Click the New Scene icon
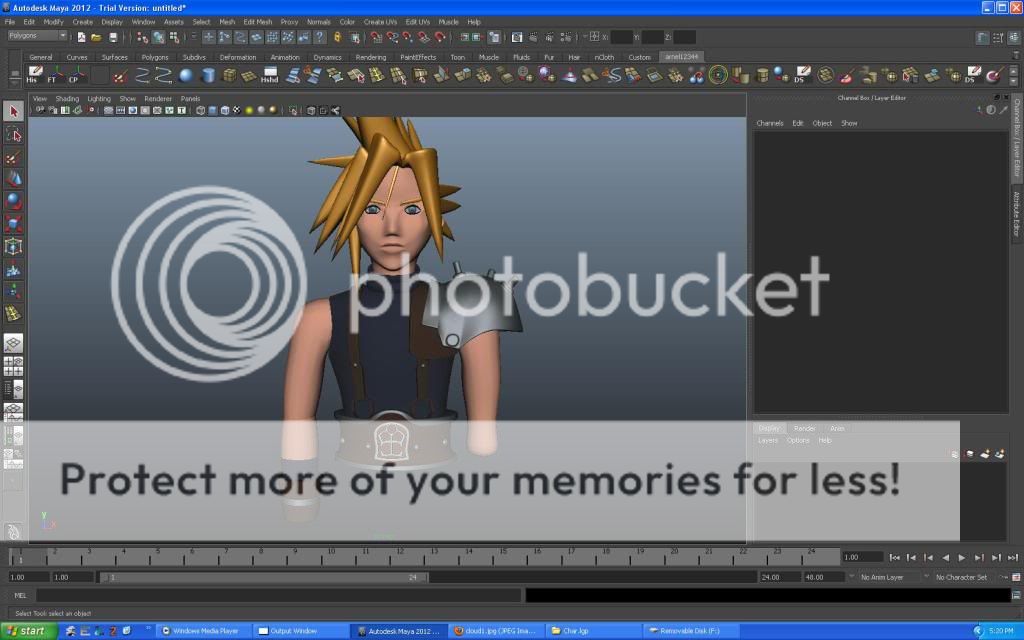Image resolution: width=1024 pixels, height=640 pixels. [x=82, y=37]
